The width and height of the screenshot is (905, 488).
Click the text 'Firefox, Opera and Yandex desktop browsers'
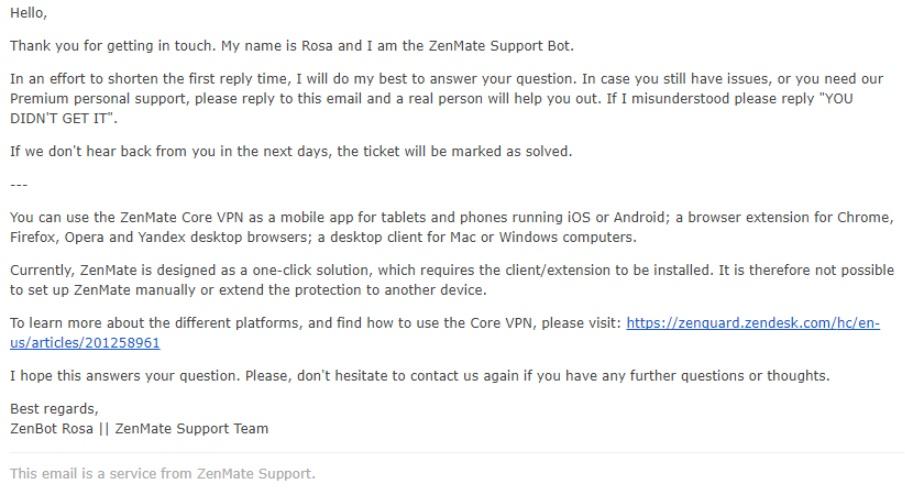161,237
